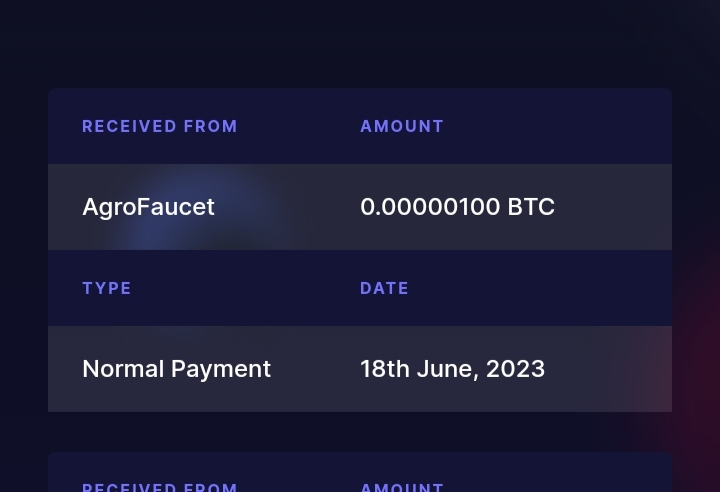Click the year 2023 in the date
This screenshot has height=492, width=720.
(x=515, y=369)
